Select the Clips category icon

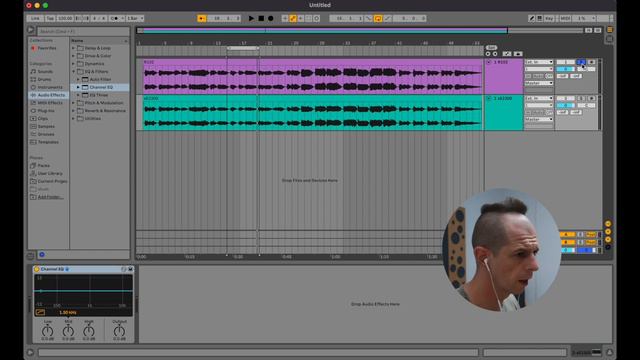pos(33,118)
